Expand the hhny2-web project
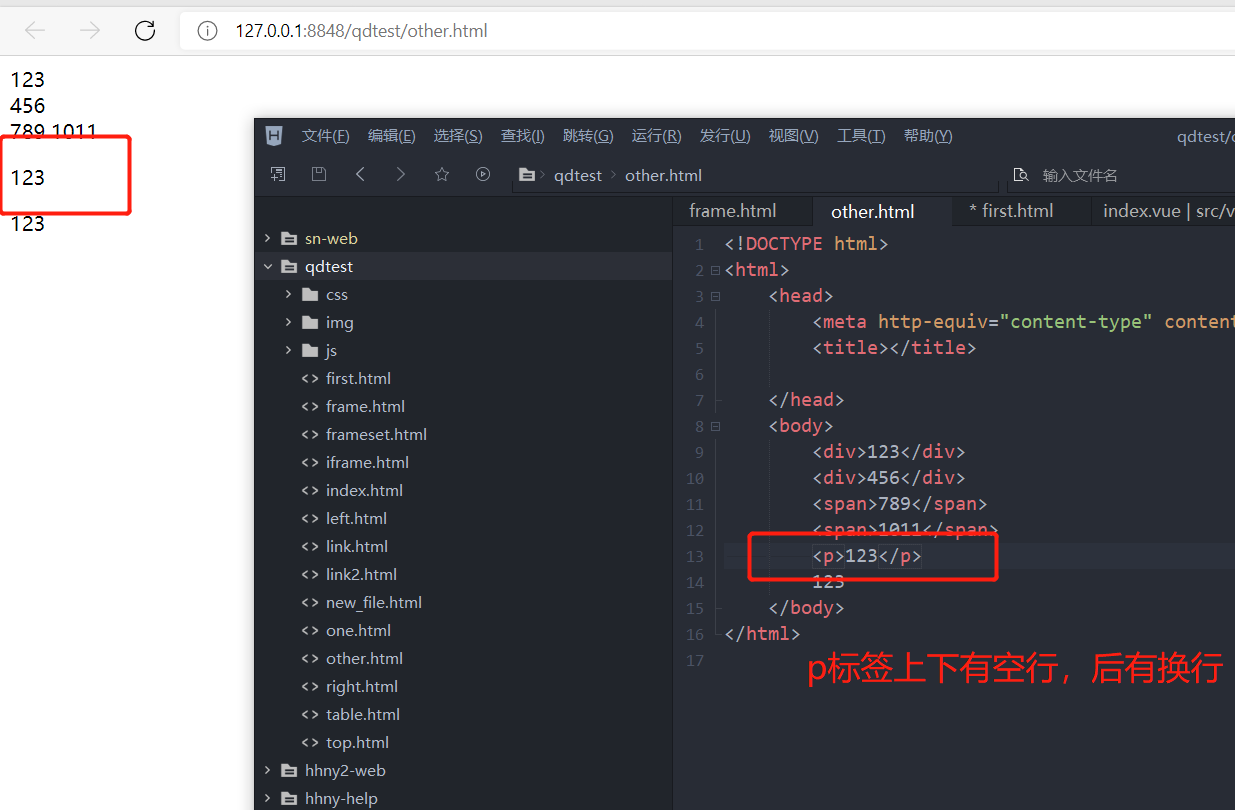 (x=268, y=770)
